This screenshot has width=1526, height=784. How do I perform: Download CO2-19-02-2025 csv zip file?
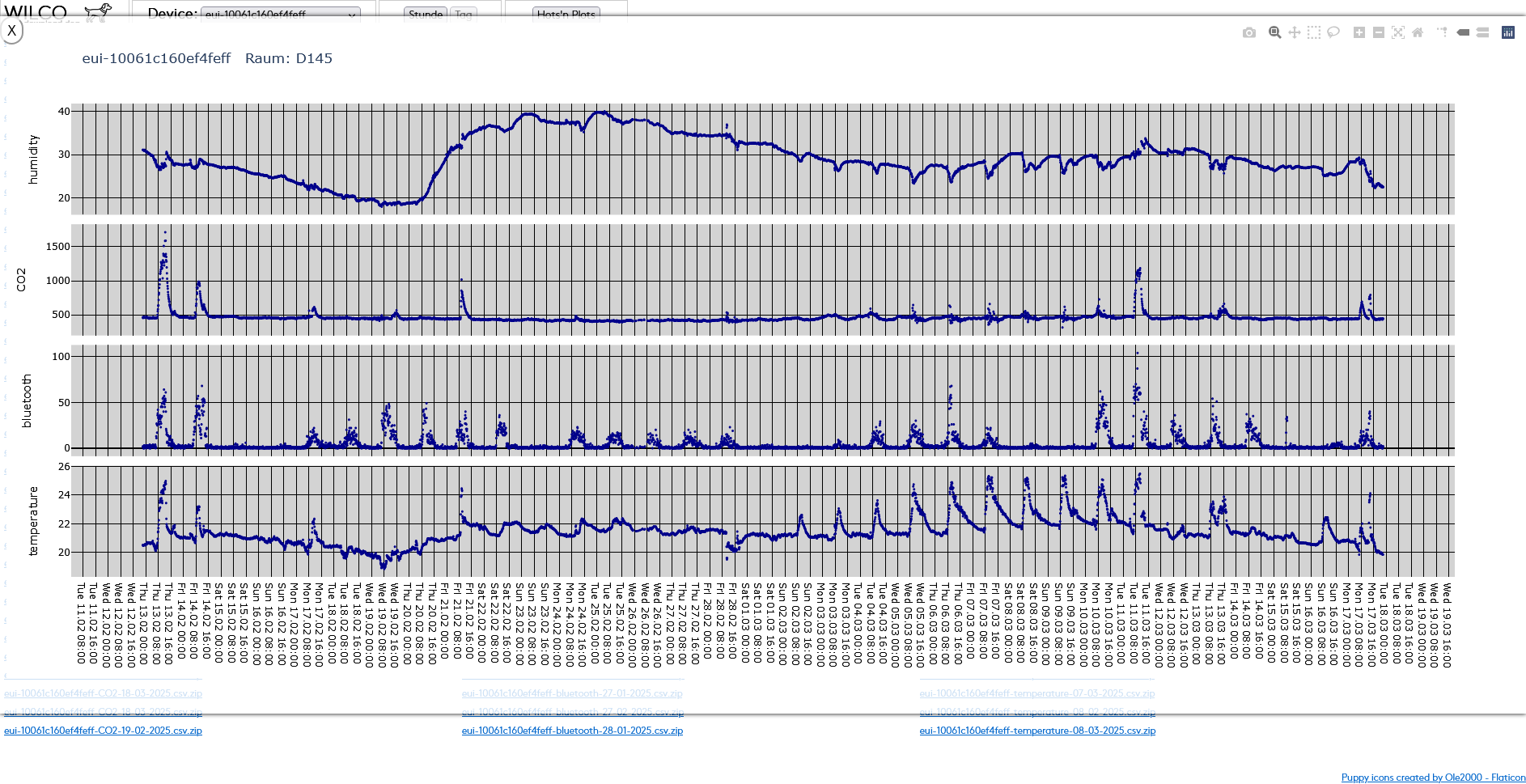(103, 731)
